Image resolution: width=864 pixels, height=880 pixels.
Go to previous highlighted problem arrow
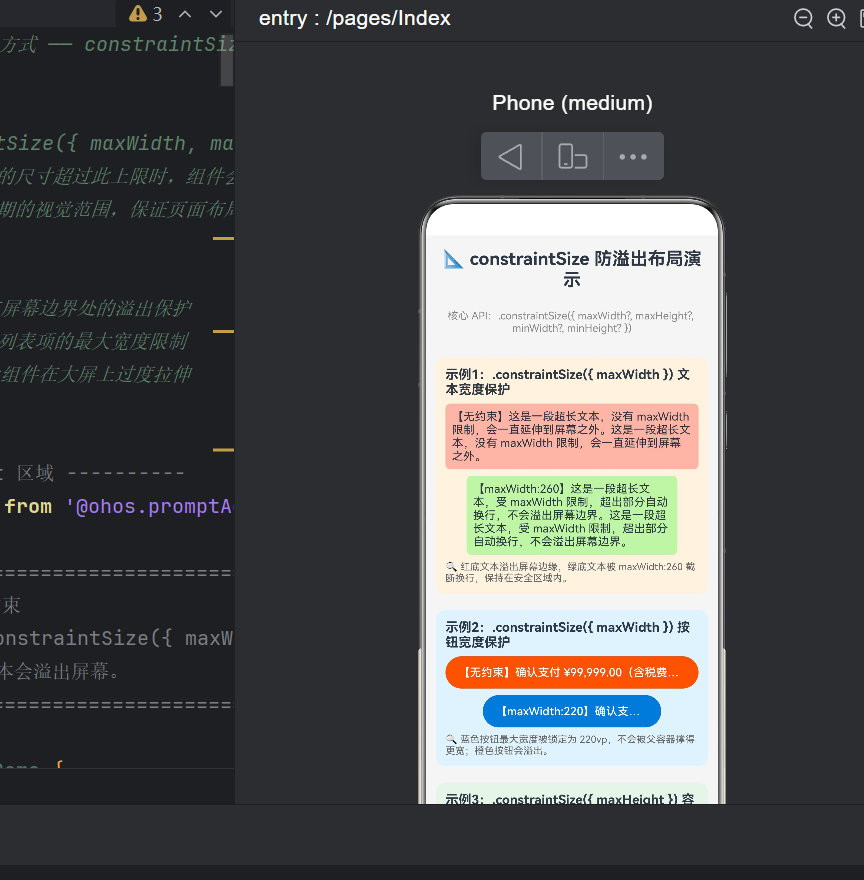[x=185, y=15]
